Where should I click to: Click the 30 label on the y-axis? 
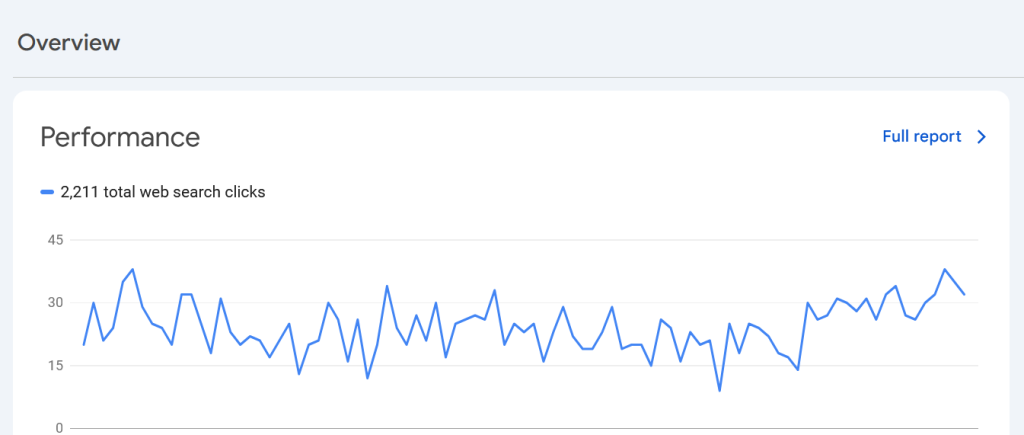tap(54, 303)
